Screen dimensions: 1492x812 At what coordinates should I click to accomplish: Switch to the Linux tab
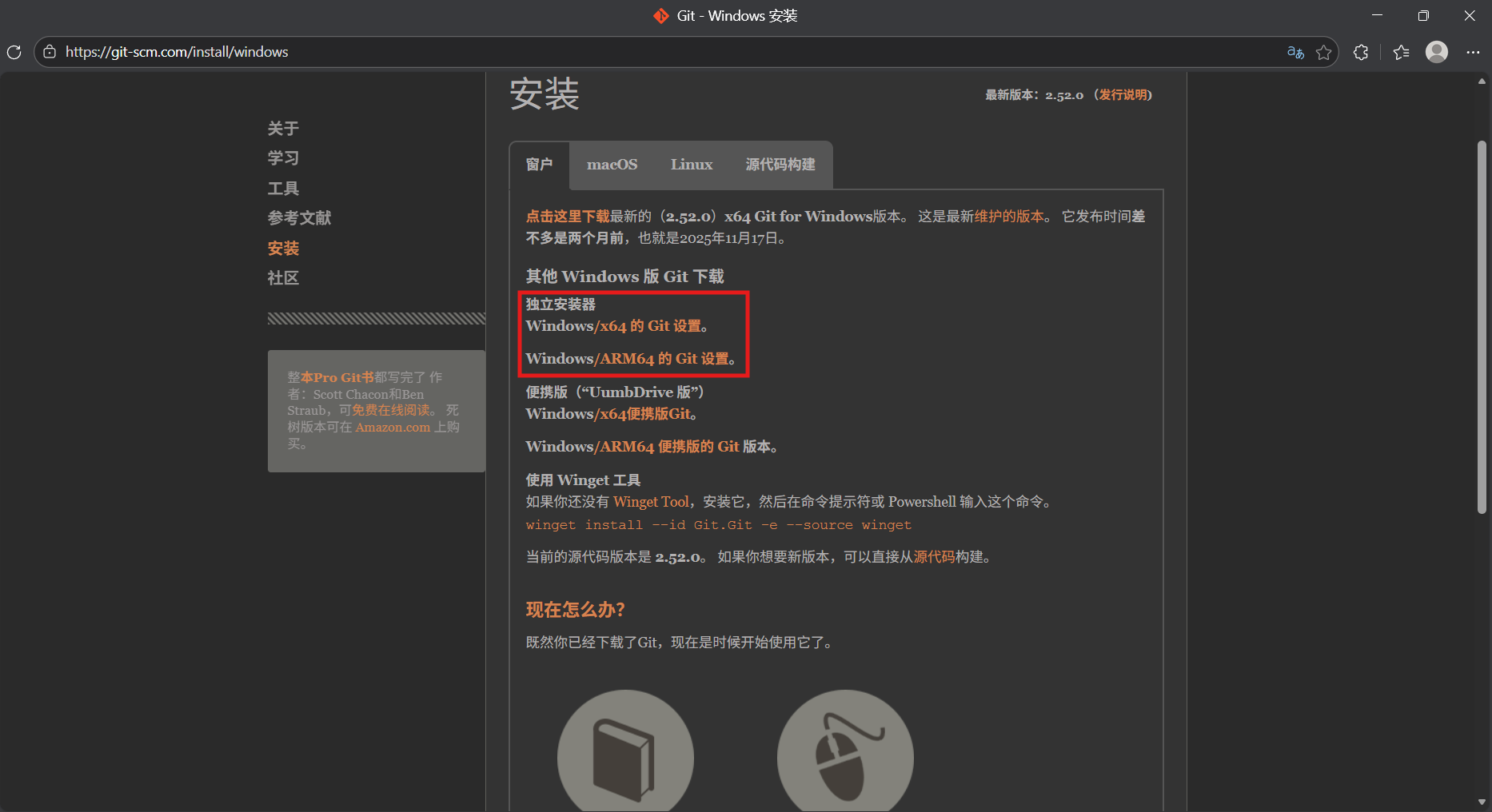tap(691, 165)
